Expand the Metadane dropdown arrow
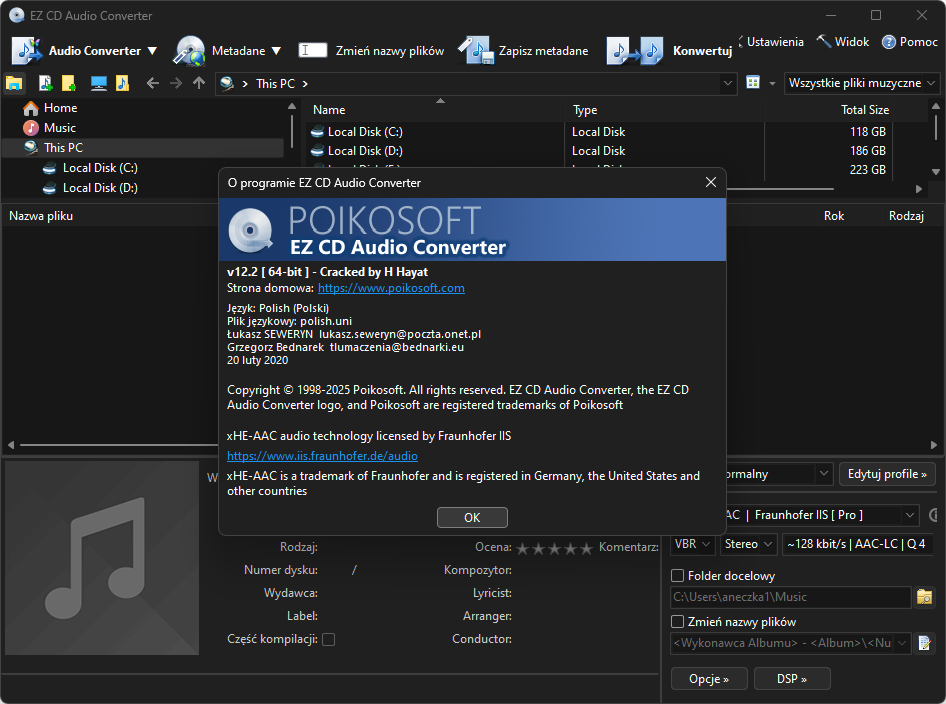Screen dimensions: 946x704 pyautogui.click(x=276, y=51)
